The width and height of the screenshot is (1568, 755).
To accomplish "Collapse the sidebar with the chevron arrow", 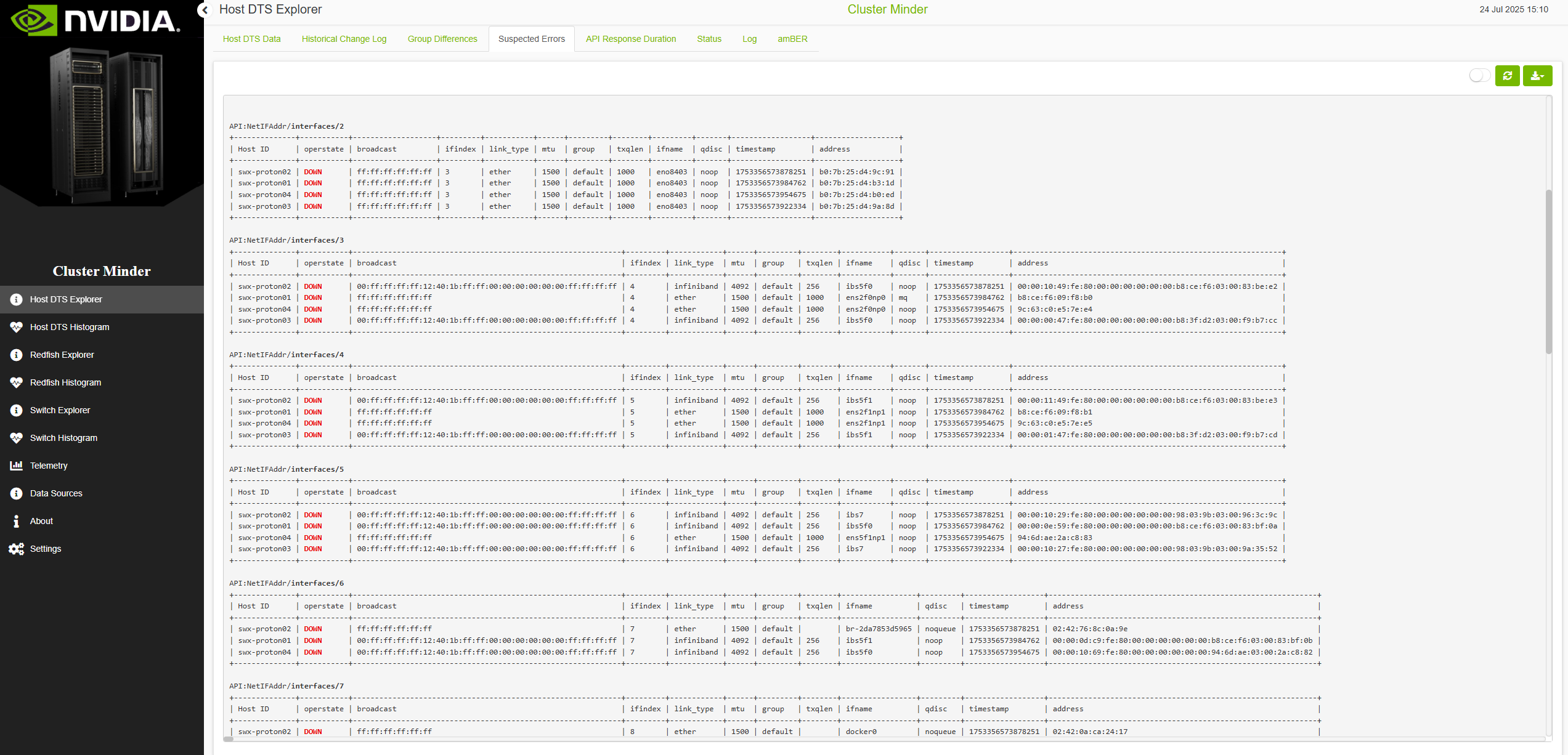I will coord(205,10).
